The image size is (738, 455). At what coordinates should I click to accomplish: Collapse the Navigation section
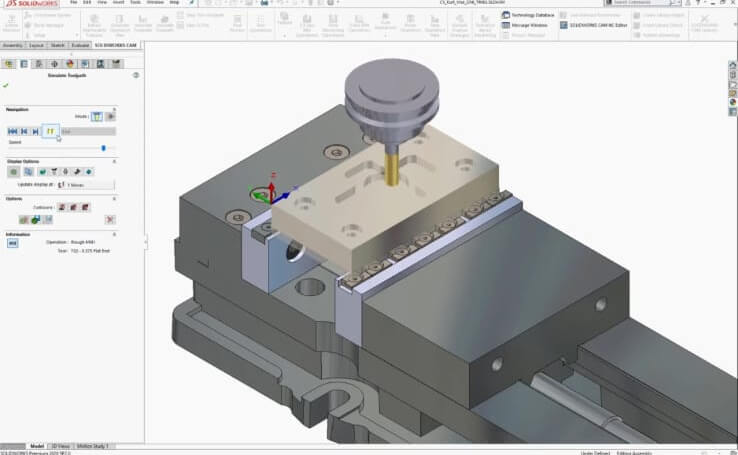pos(114,108)
